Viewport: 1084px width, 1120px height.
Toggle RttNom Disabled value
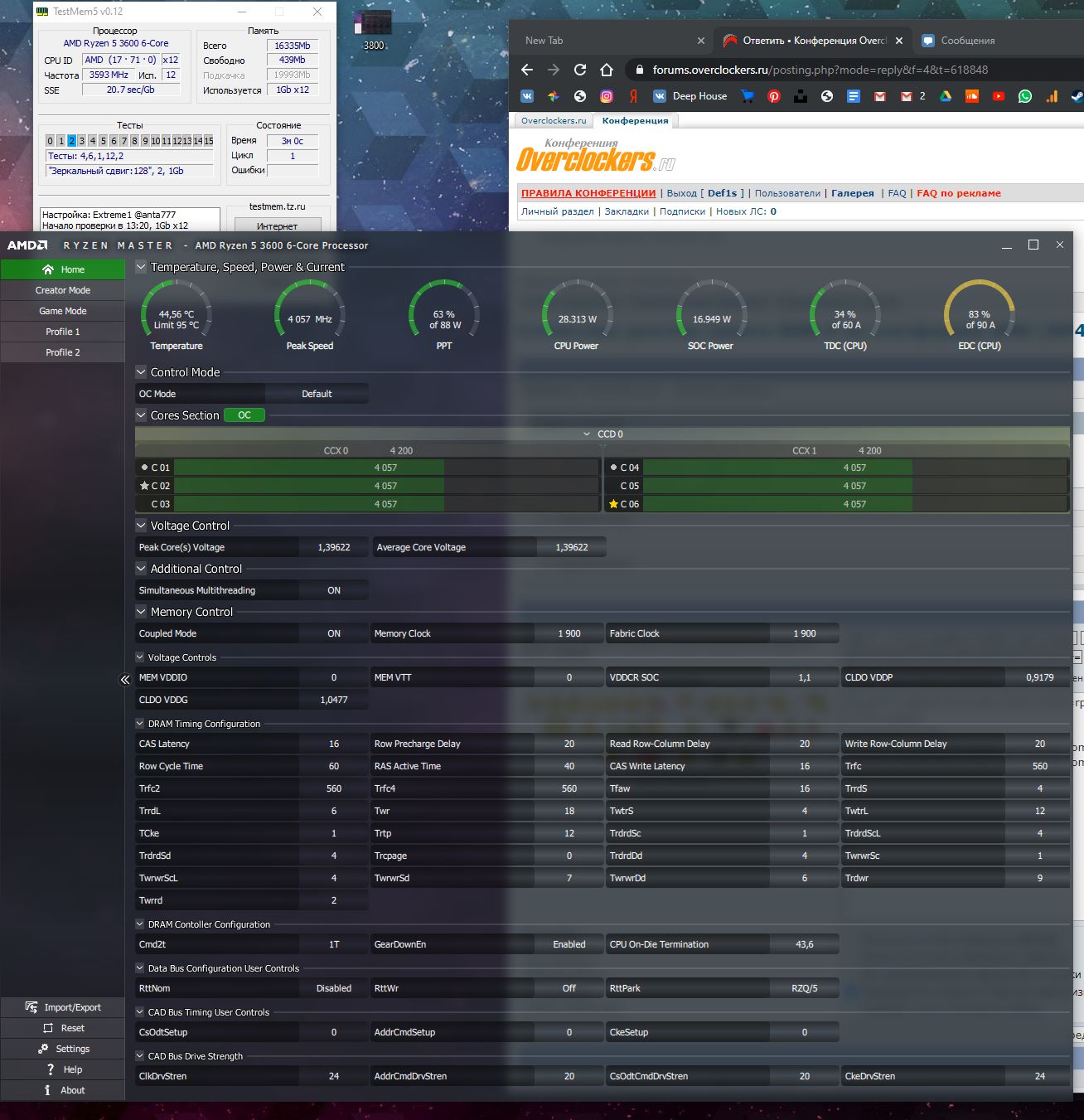point(334,988)
